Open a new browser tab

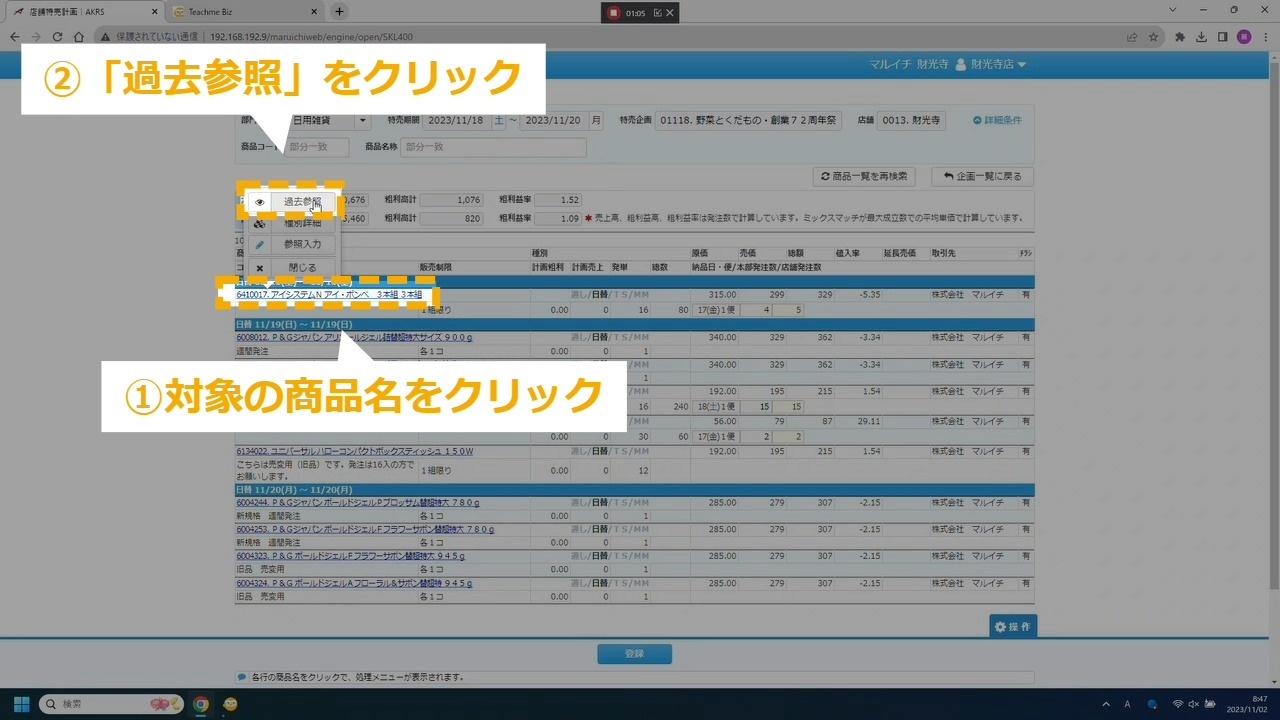tap(339, 12)
